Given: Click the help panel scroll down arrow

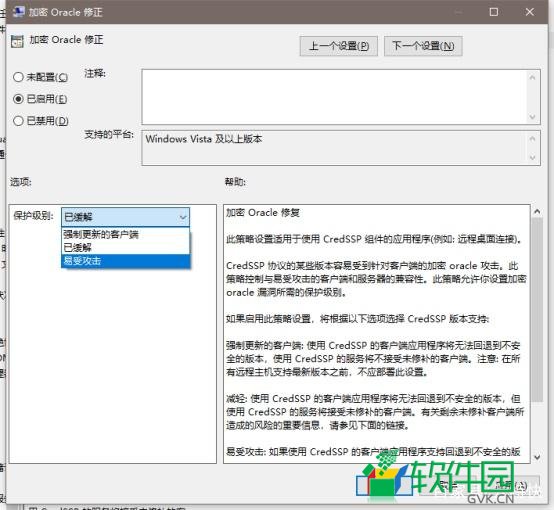Looking at the screenshot, I should 537,457.
